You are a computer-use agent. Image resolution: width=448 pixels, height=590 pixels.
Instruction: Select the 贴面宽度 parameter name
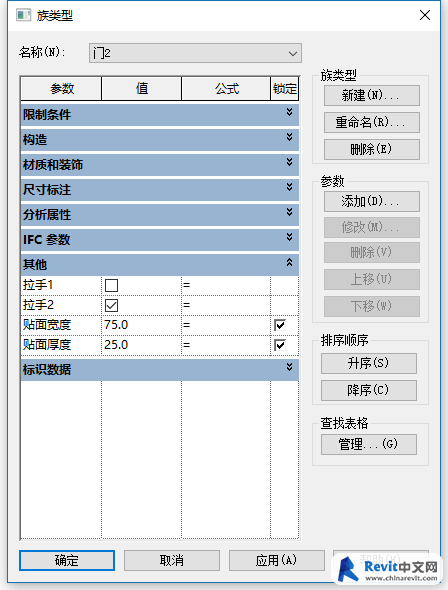(x=47, y=325)
